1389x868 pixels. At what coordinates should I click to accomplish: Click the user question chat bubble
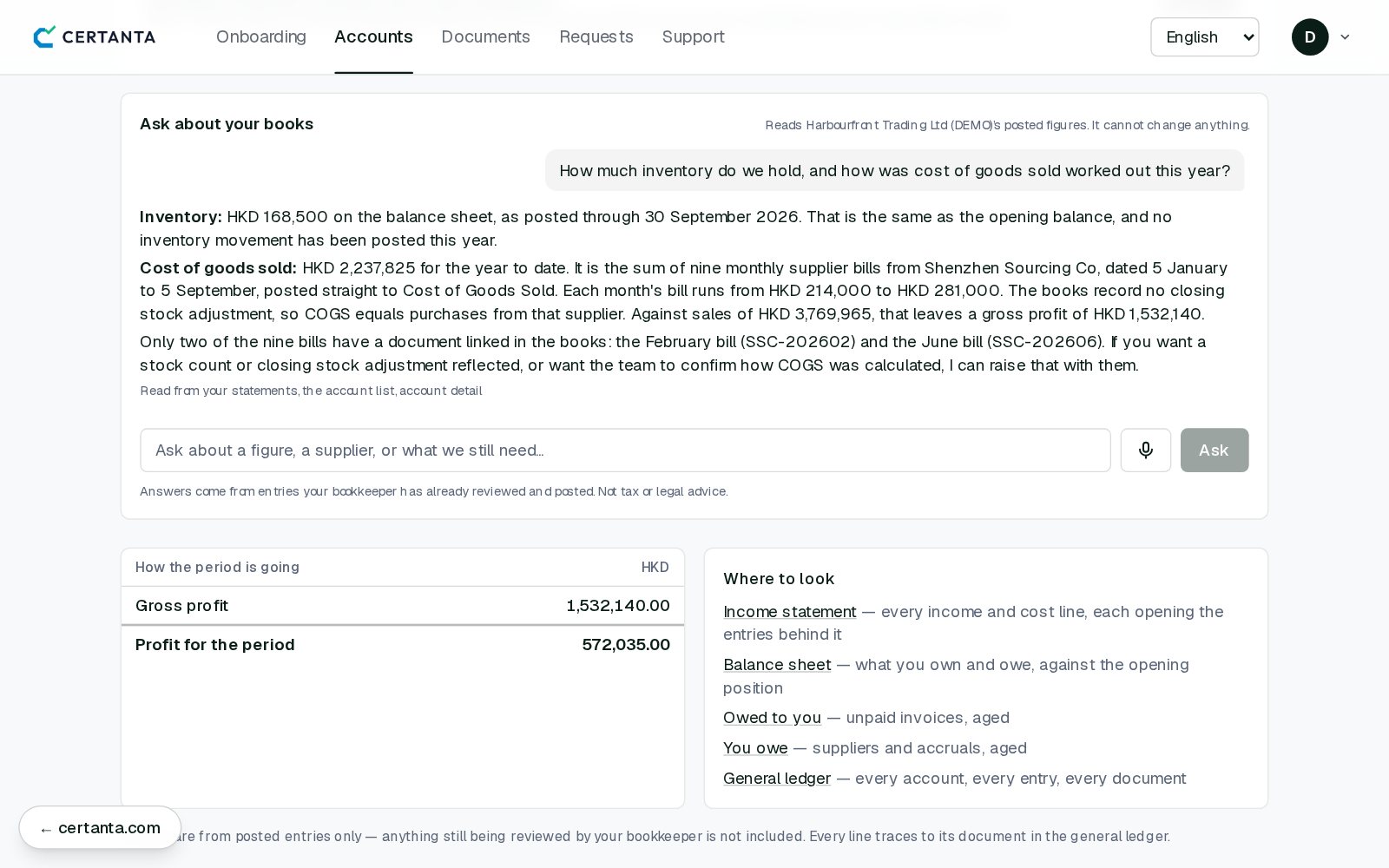click(894, 170)
